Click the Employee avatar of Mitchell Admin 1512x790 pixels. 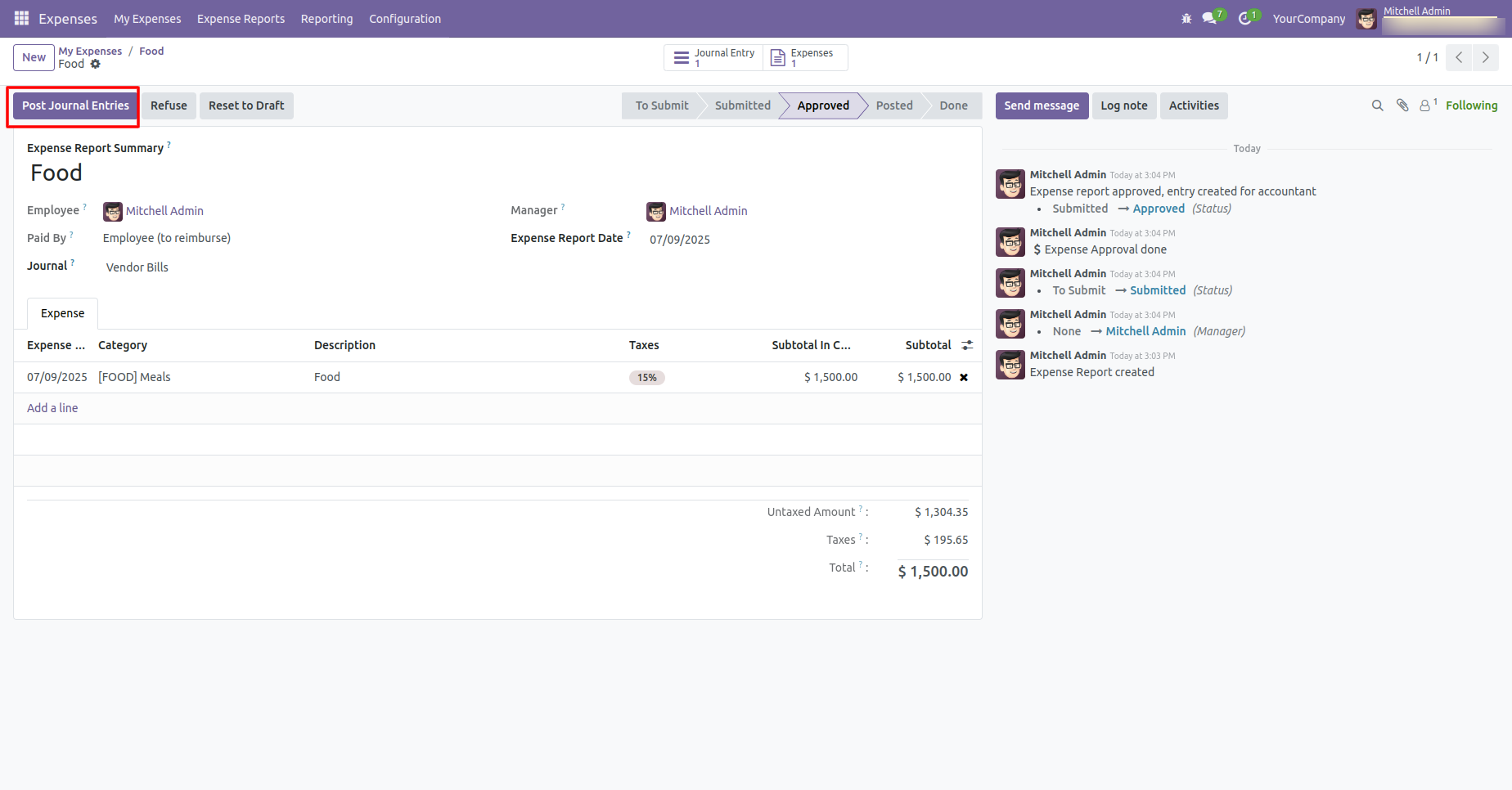point(113,211)
